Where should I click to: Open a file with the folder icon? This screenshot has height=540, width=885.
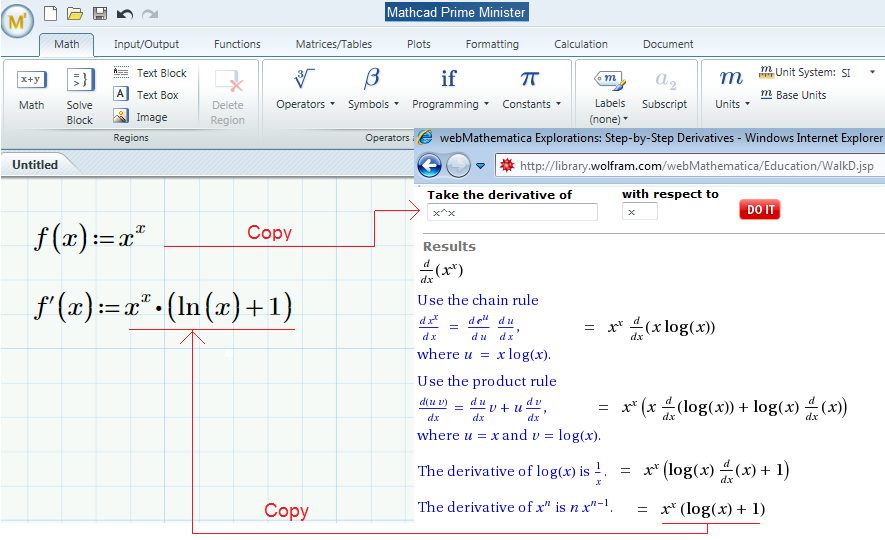click(75, 14)
